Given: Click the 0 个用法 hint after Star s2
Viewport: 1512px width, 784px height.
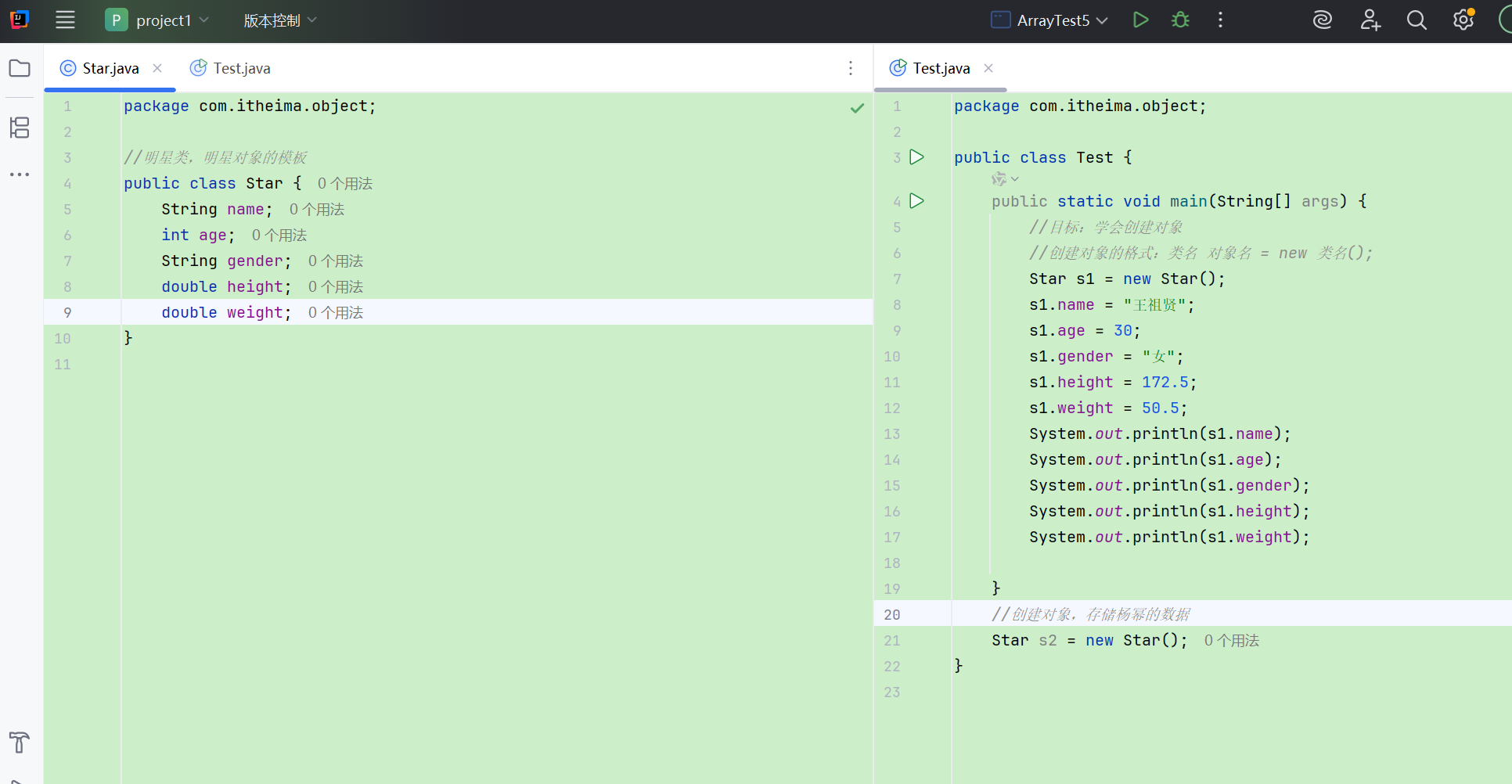Looking at the screenshot, I should pos(1232,640).
